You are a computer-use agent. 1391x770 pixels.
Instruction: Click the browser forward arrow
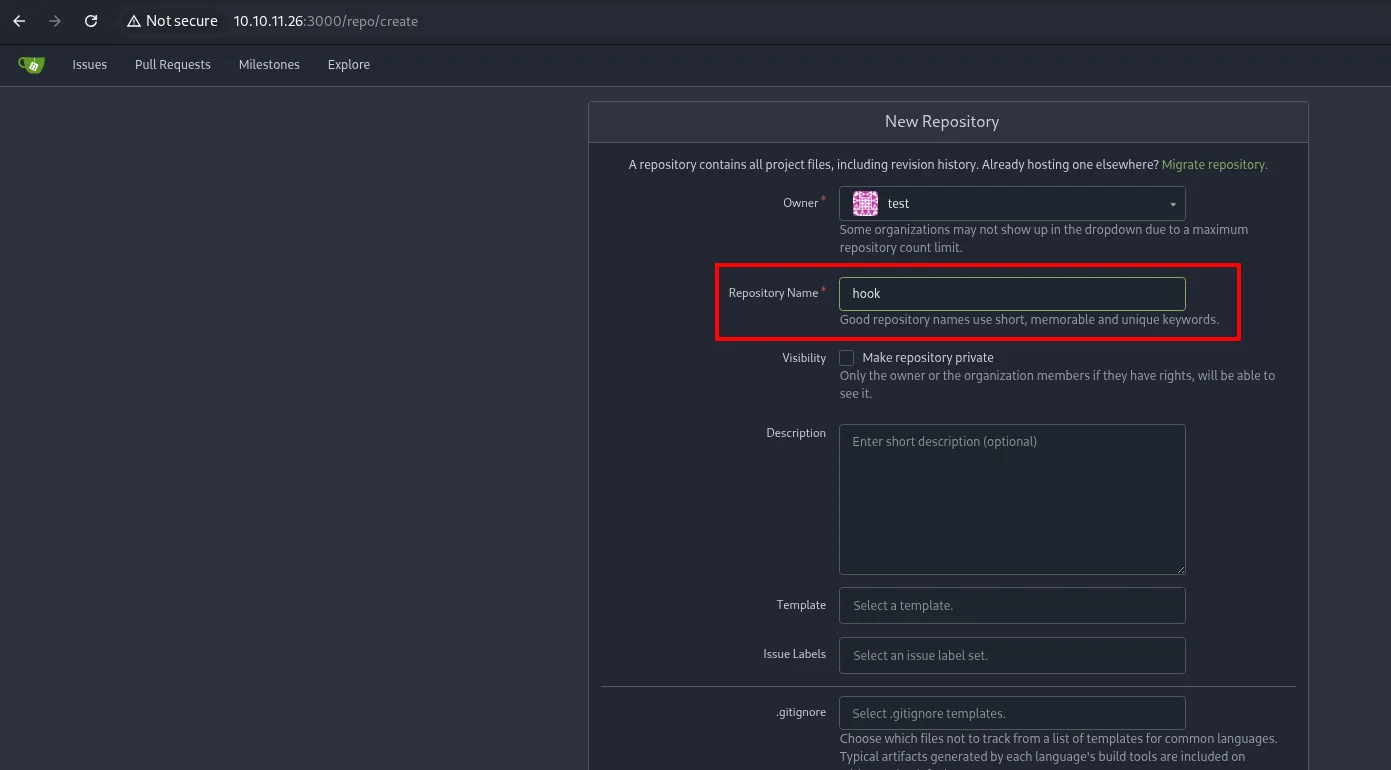55,21
